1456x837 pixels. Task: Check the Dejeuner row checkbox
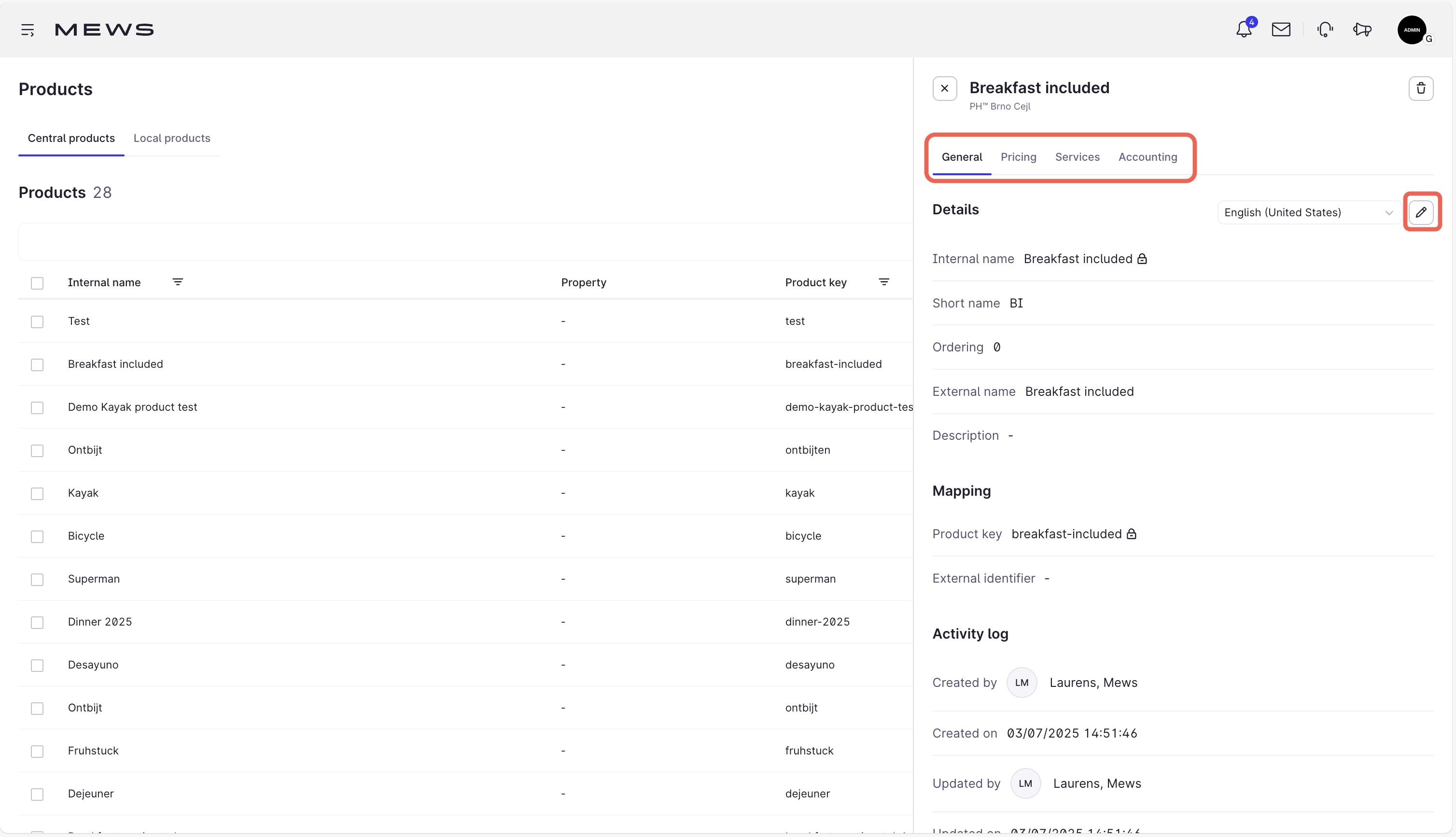pos(37,794)
